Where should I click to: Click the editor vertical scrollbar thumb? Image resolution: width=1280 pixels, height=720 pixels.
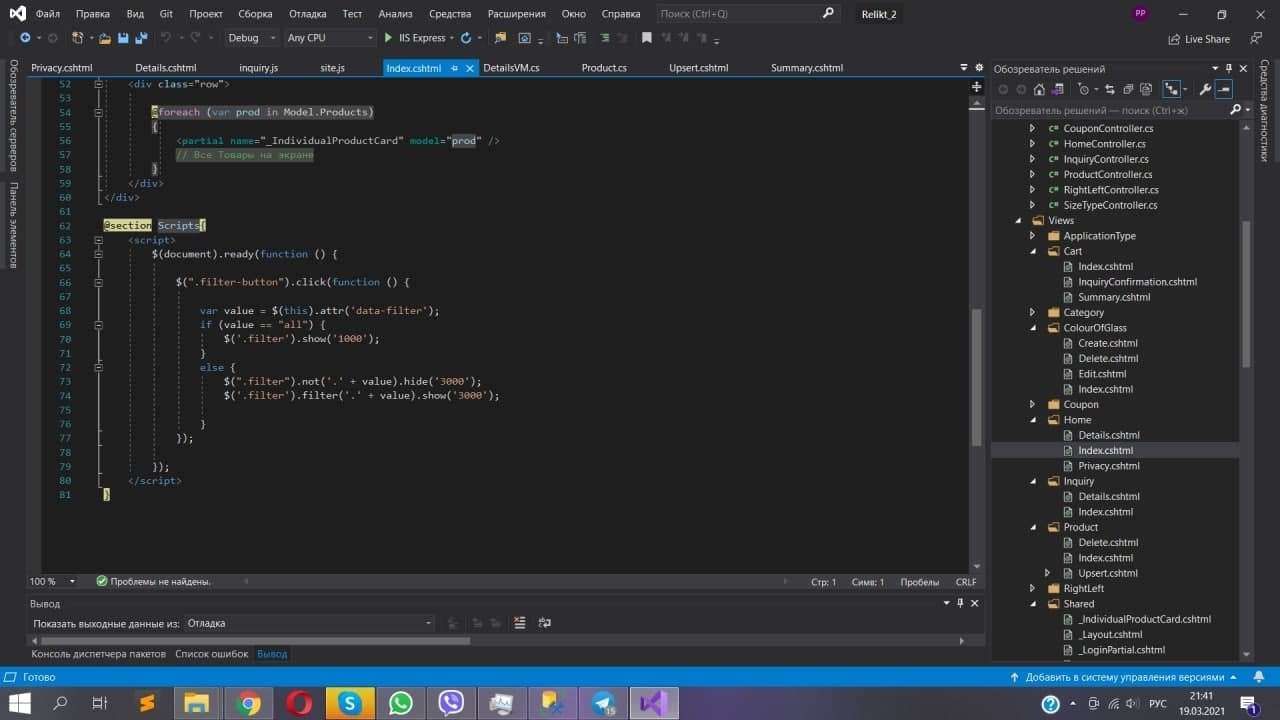click(977, 377)
